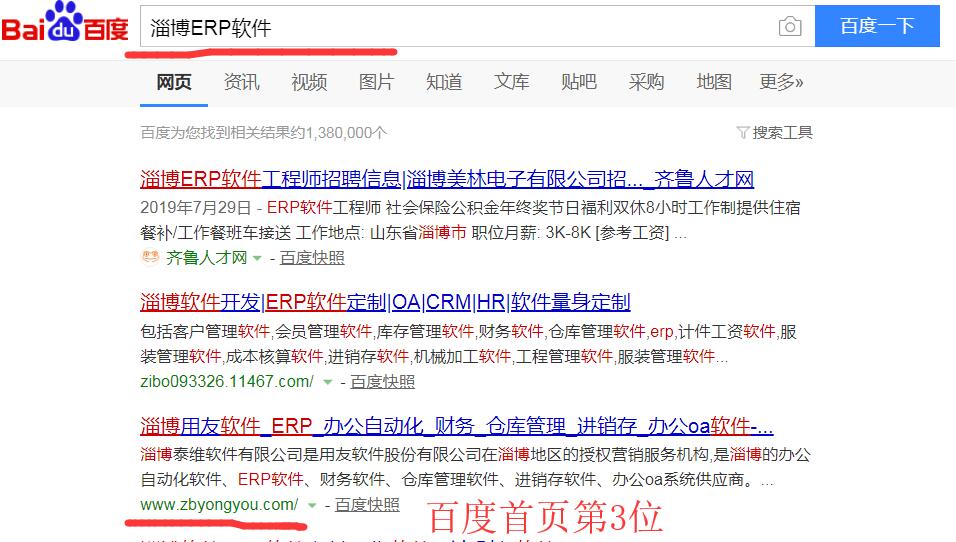Click the zibo093326.11467.com URL
Screen dimensions: 956x542
[x=227, y=382]
